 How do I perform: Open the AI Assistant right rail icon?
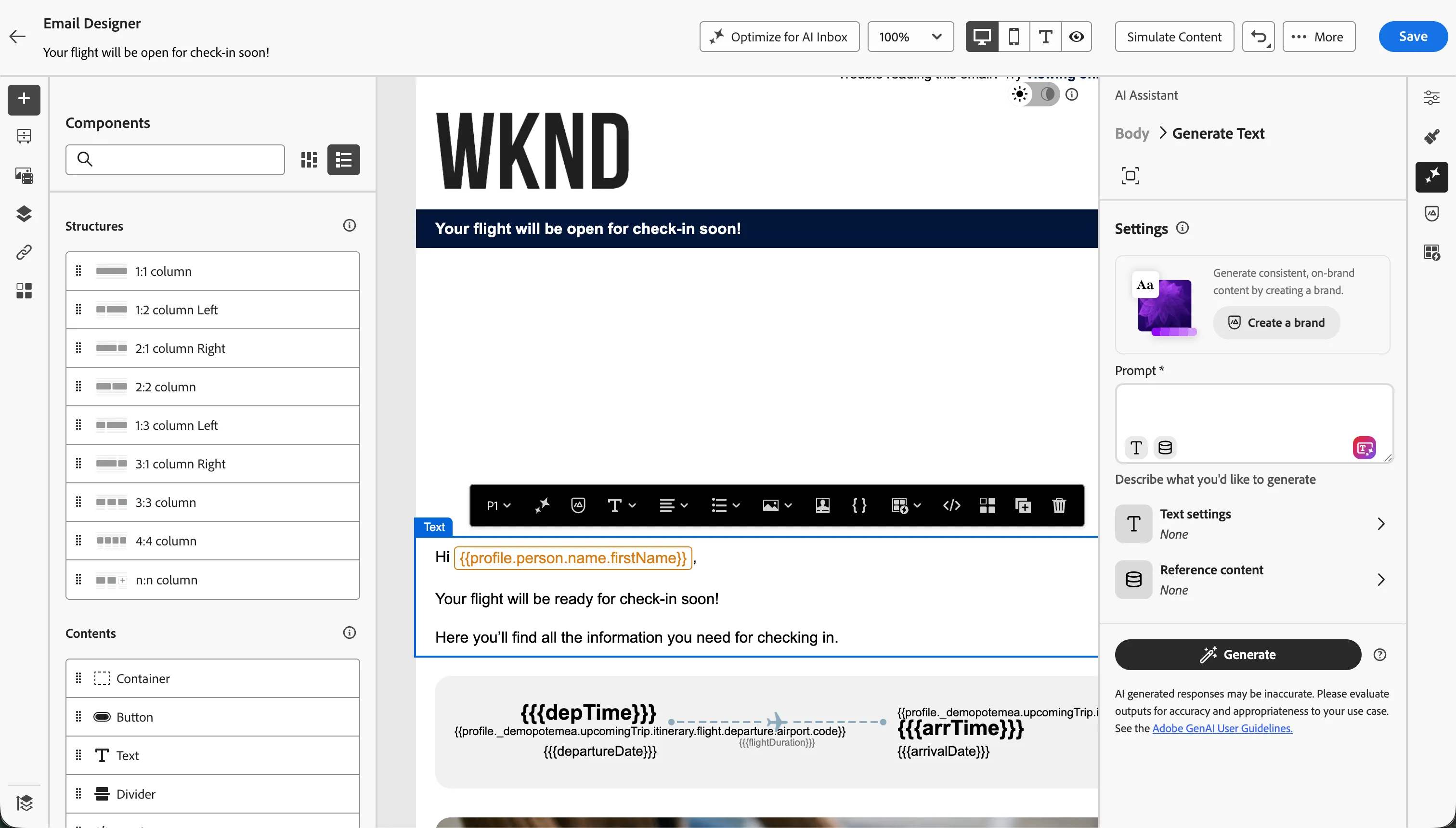coord(1431,177)
